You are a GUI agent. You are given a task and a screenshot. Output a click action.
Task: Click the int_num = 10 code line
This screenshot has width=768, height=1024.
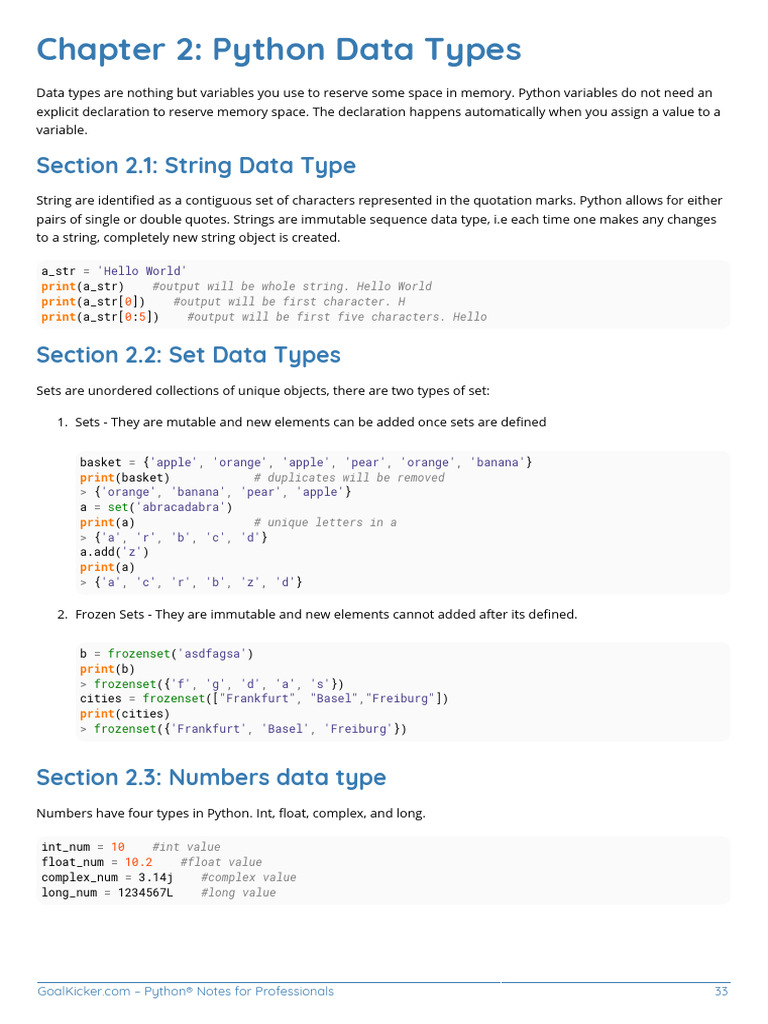(83, 847)
